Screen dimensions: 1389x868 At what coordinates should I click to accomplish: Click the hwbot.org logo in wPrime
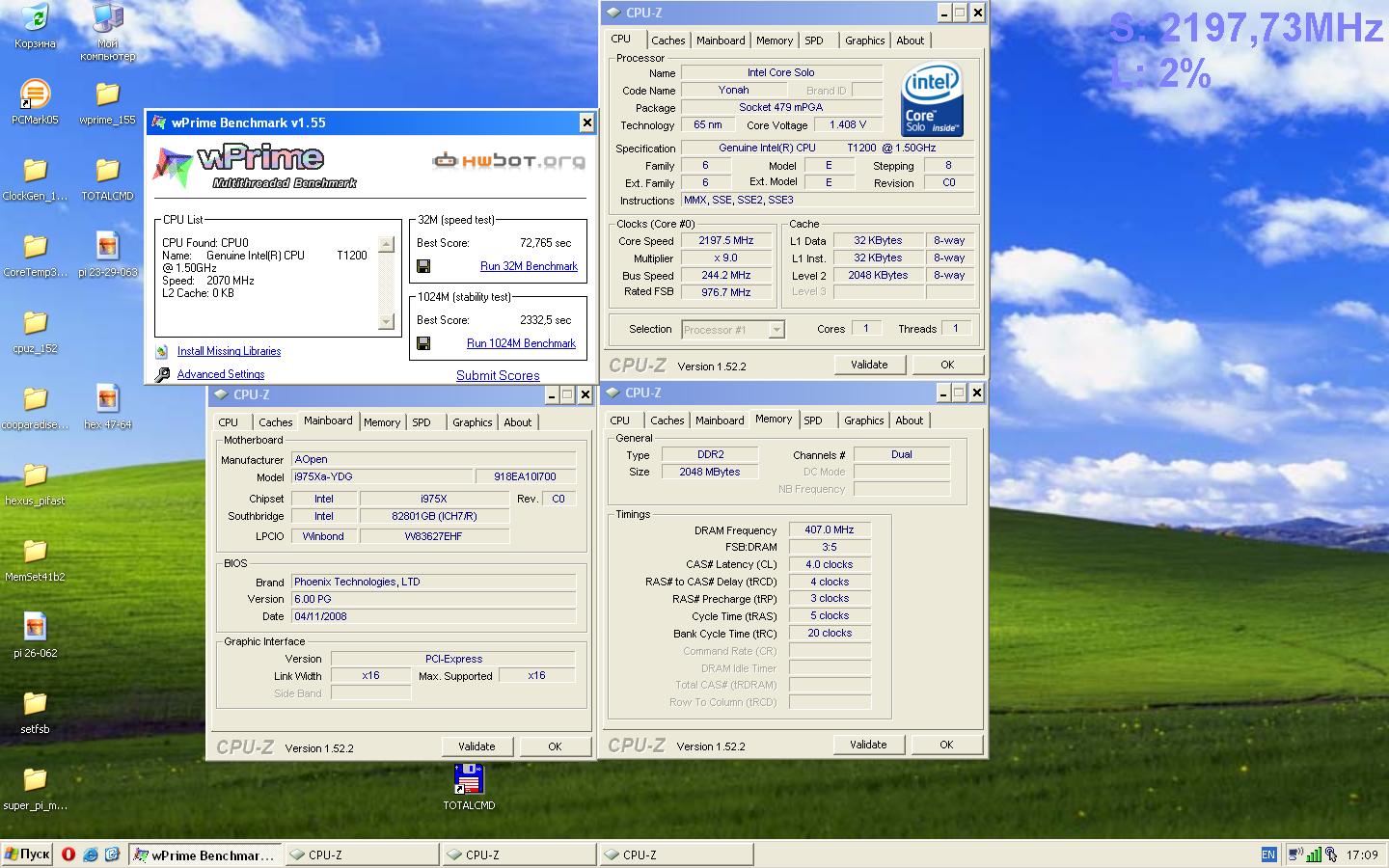point(508,160)
